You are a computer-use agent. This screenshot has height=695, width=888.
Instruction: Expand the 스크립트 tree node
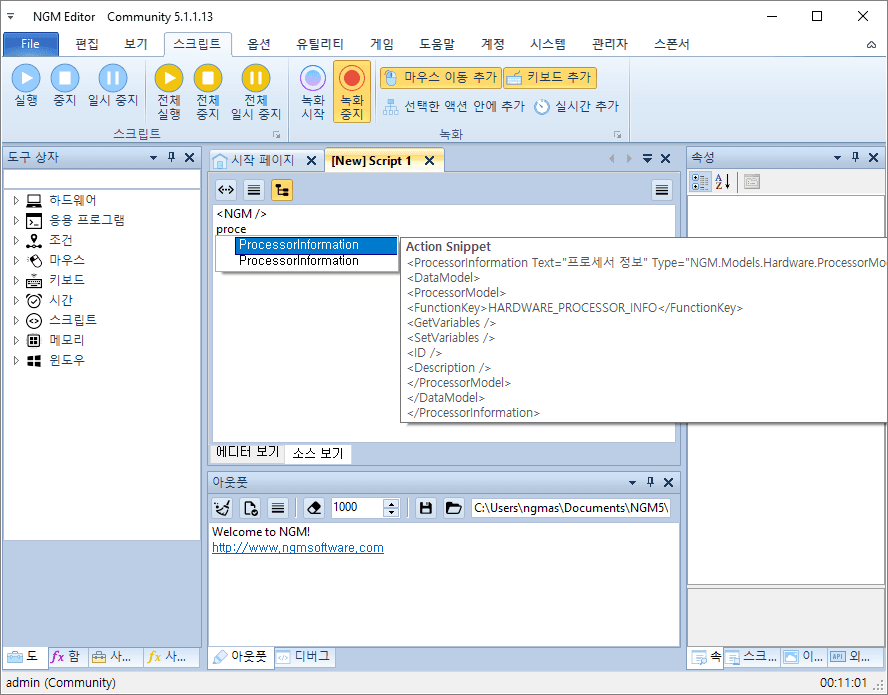16,320
